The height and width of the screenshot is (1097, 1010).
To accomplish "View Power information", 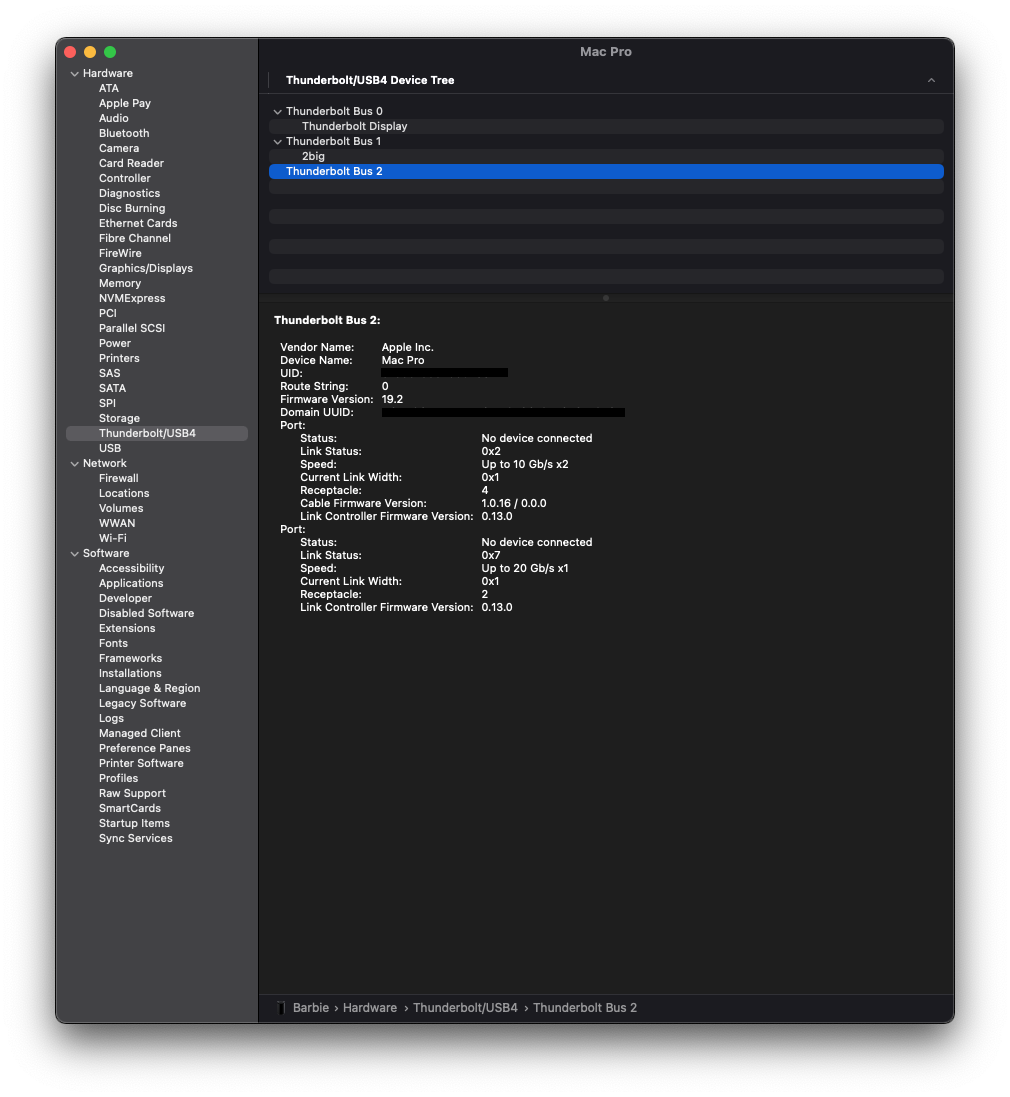I will (x=115, y=344).
